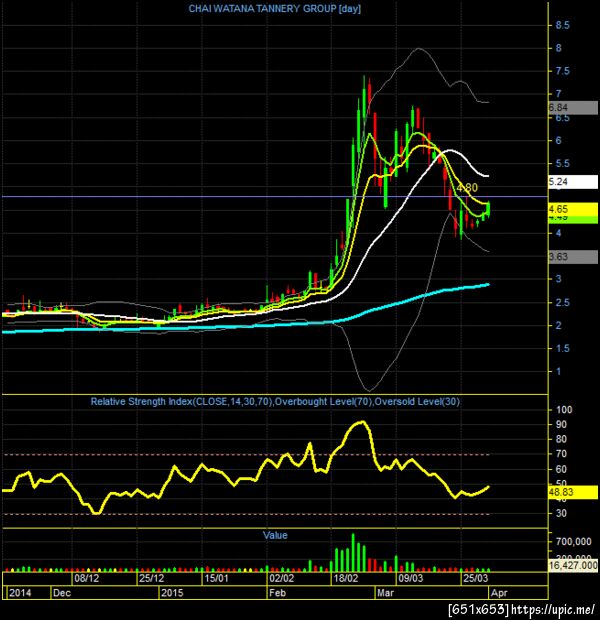Click the 3.63 lower band price label
Viewport: 600px width, 620px height.
click(x=573, y=257)
